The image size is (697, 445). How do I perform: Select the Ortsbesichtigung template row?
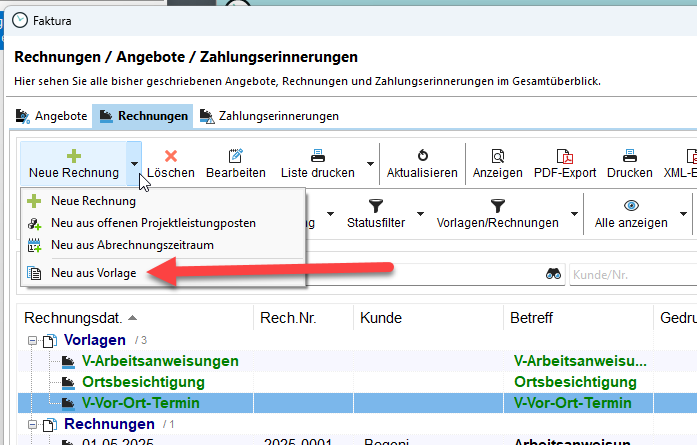point(143,382)
